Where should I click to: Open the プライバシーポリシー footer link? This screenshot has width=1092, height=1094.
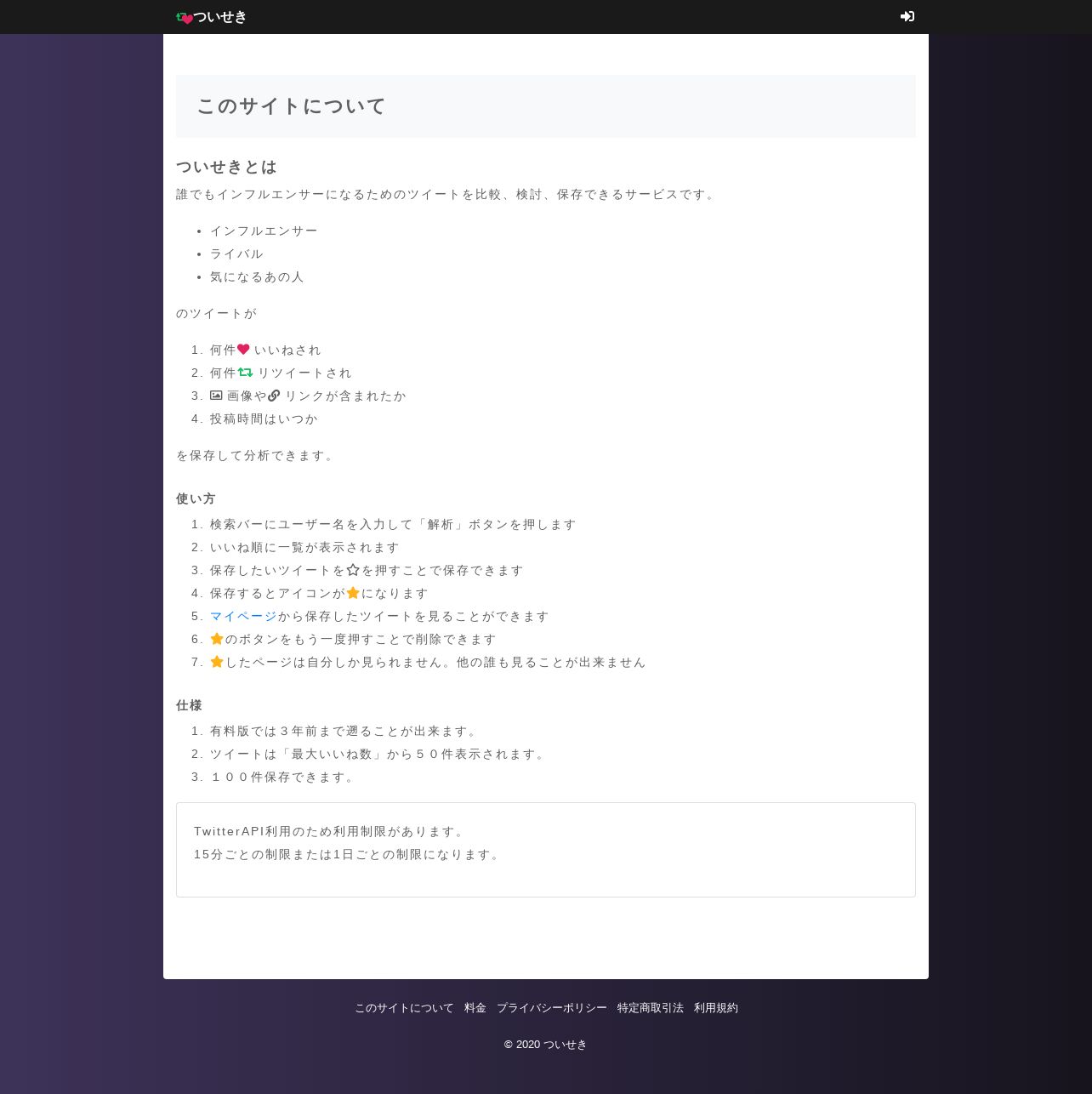point(552,1008)
